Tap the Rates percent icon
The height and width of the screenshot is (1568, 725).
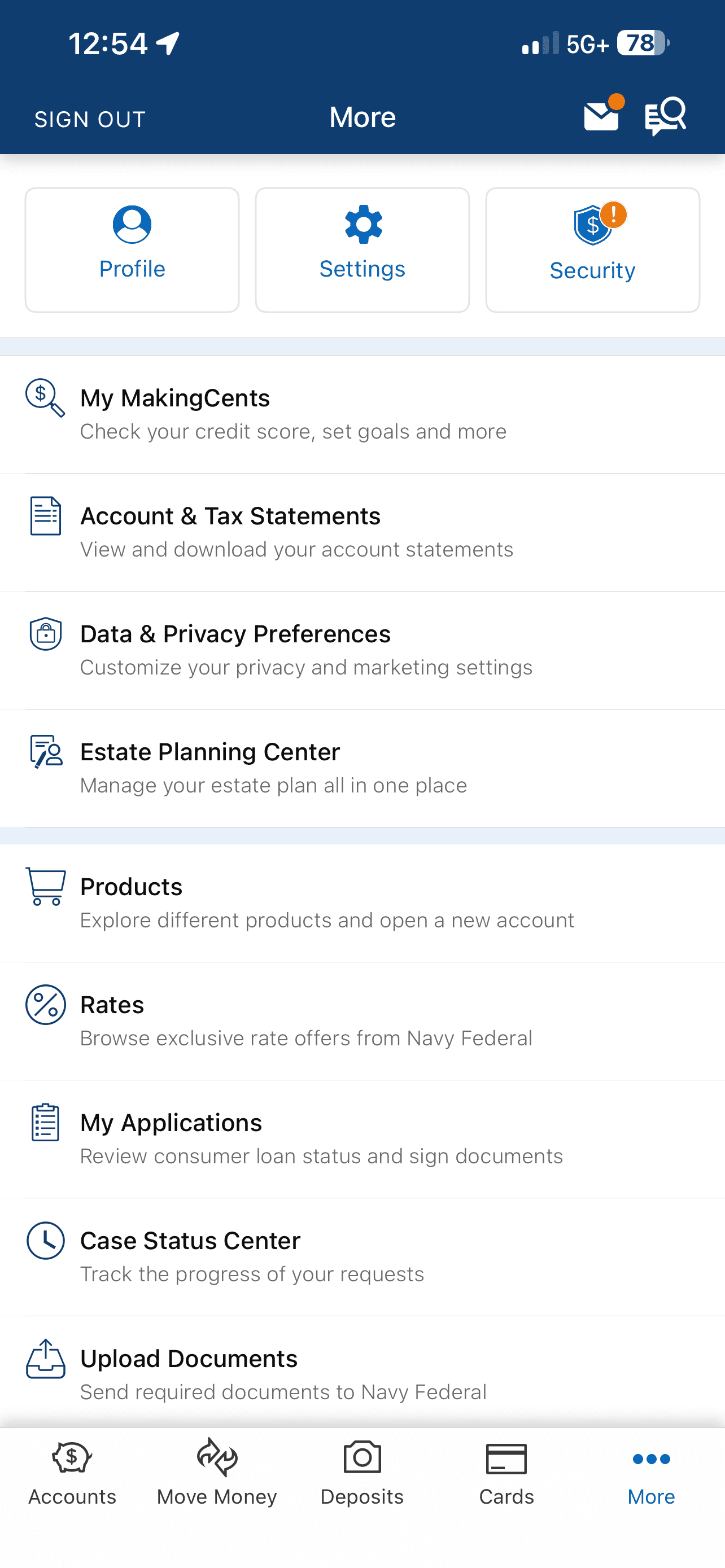[46, 1004]
